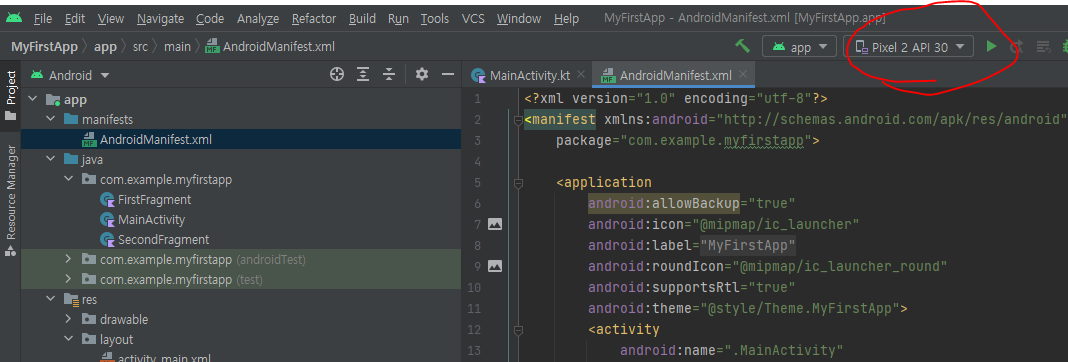Open the Code menu
Viewport: 1068px width, 362px height.
coord(210,18)
